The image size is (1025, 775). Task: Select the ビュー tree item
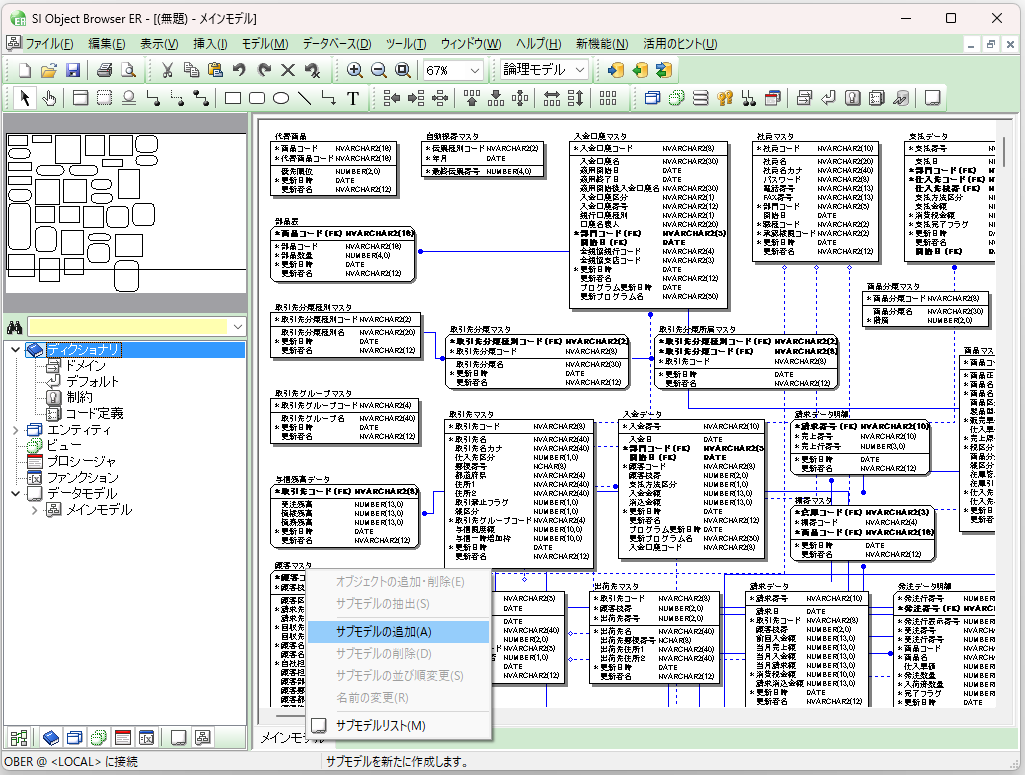point(64,446)
